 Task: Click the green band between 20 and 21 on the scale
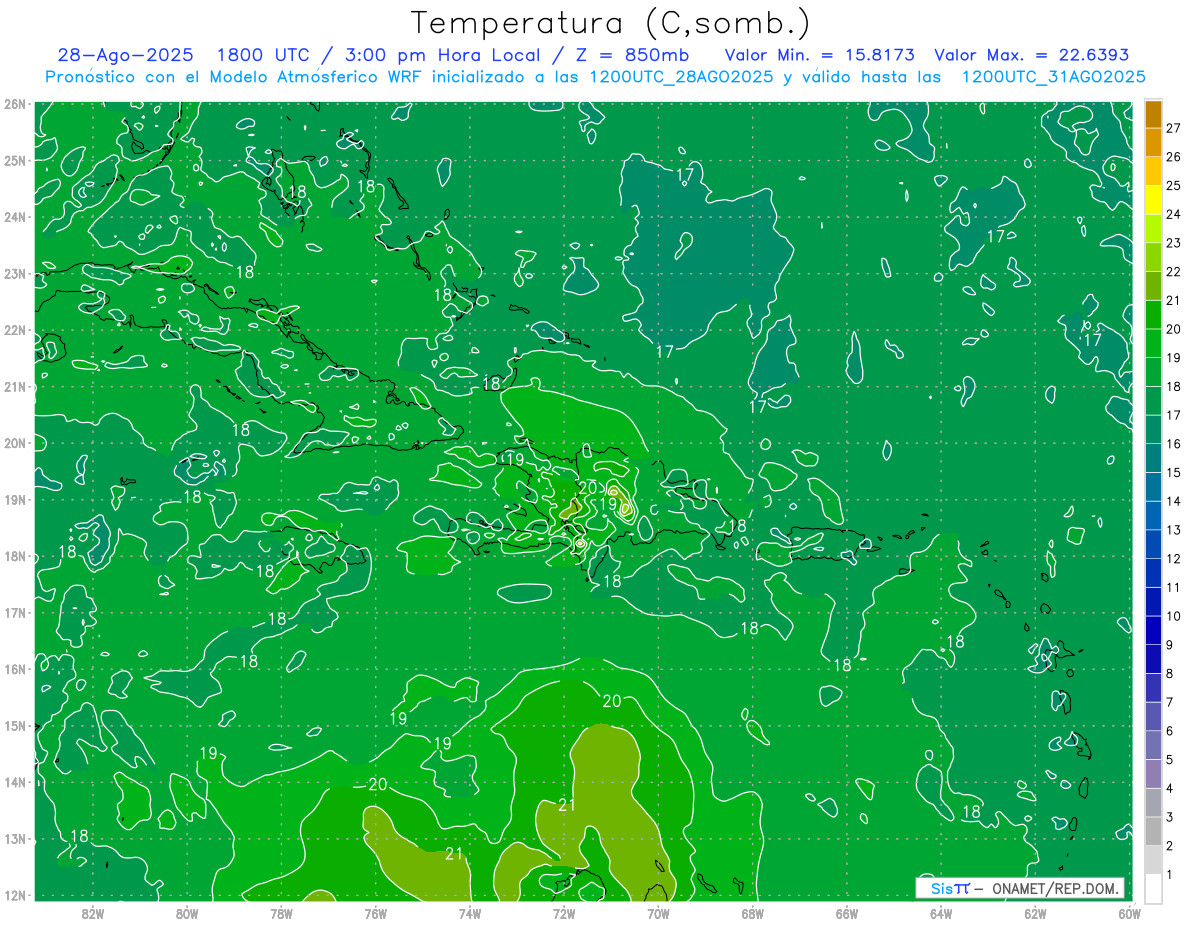pyautogui.click(x=1153, y=315)
